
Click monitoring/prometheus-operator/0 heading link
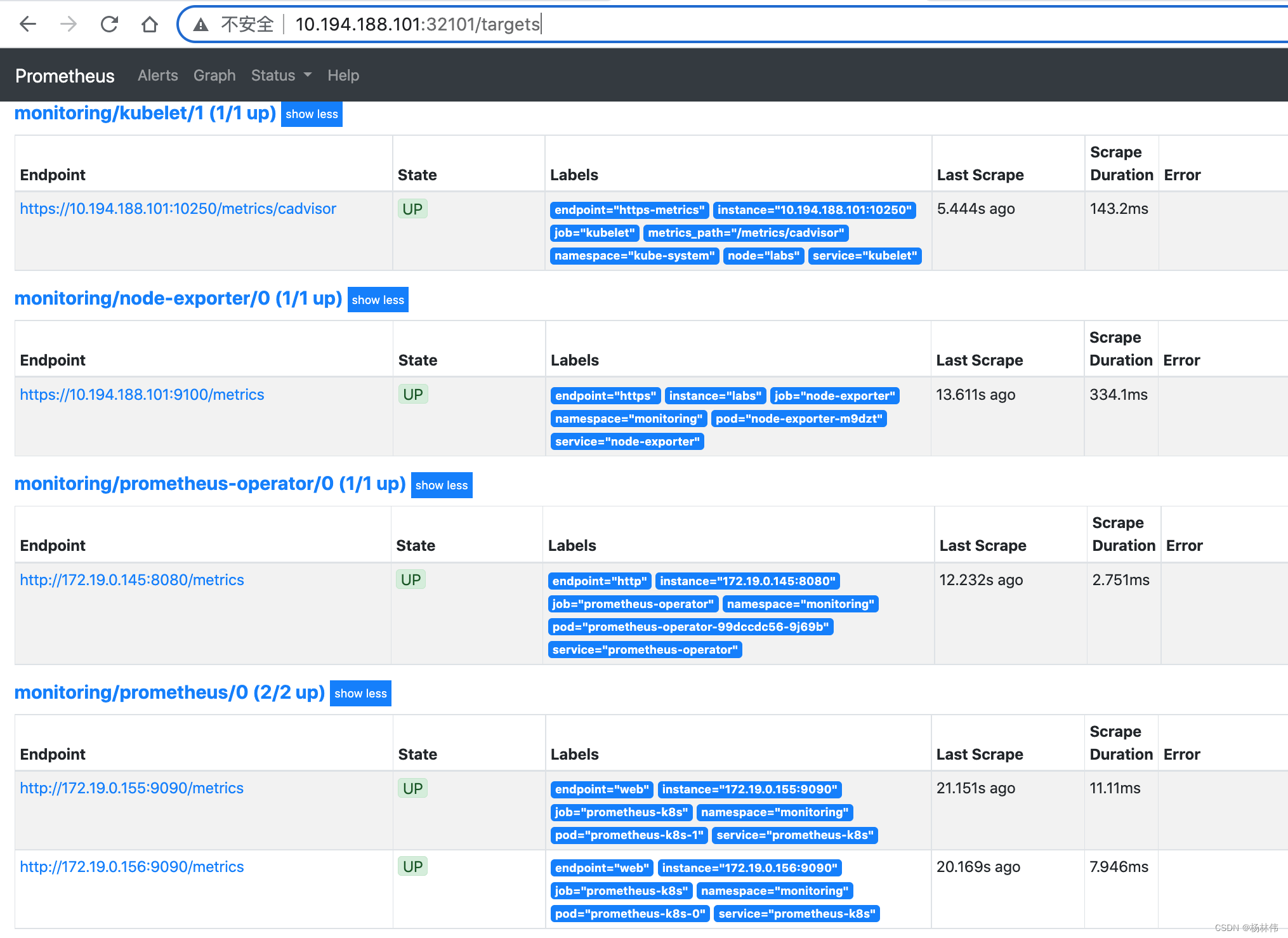(x=209, y=484)
